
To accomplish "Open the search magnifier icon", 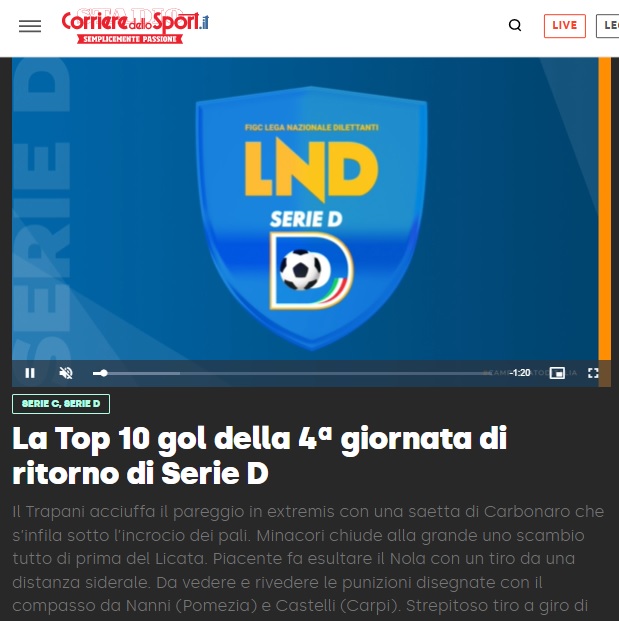I will tap(515, 25).
